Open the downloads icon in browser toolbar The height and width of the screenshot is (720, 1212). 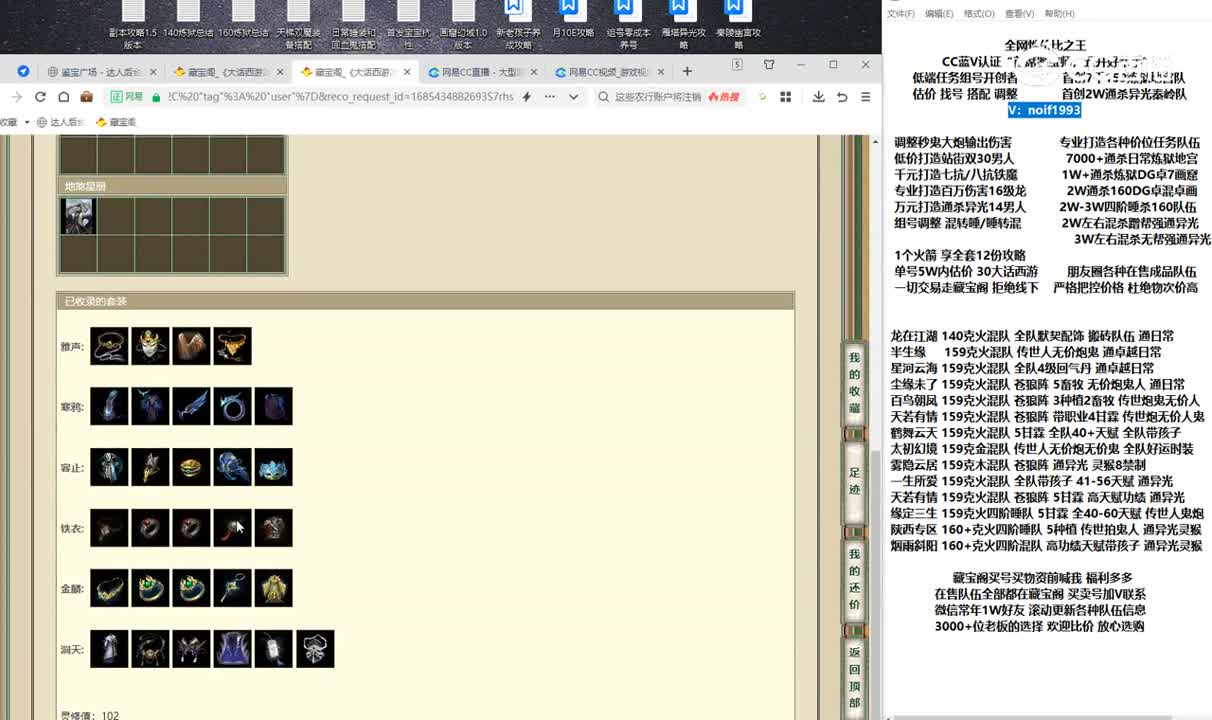coord(818,97)
